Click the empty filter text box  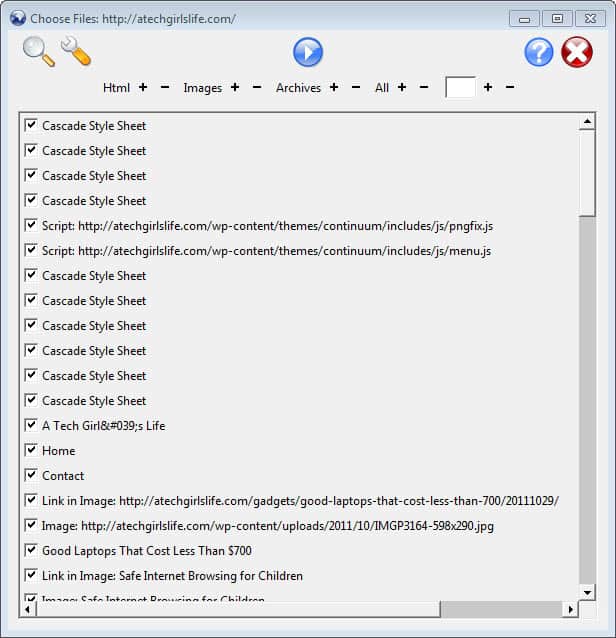pyautogui.click(x=460, y=88)
